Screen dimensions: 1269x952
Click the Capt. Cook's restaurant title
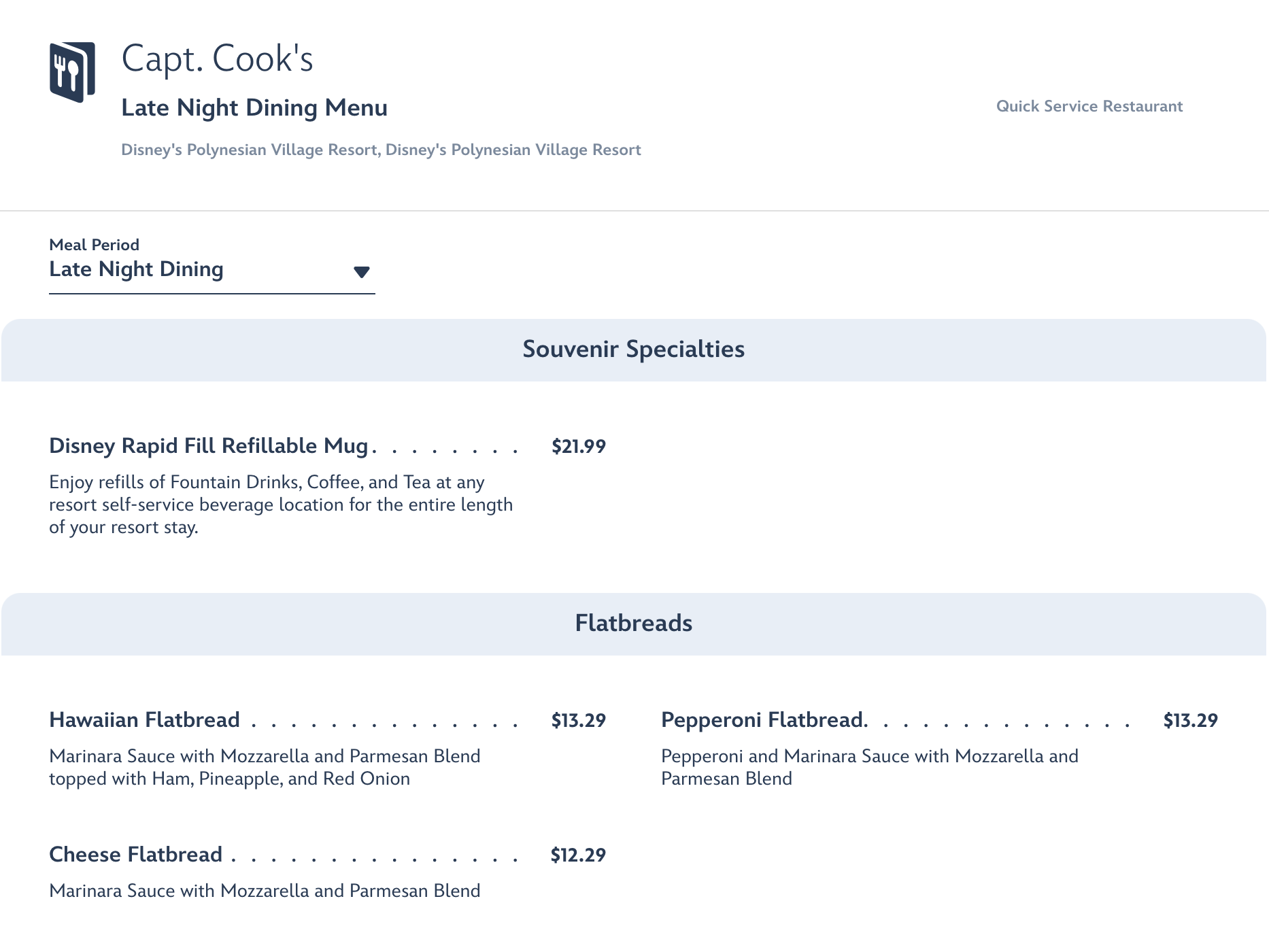[x=217, y=58]
